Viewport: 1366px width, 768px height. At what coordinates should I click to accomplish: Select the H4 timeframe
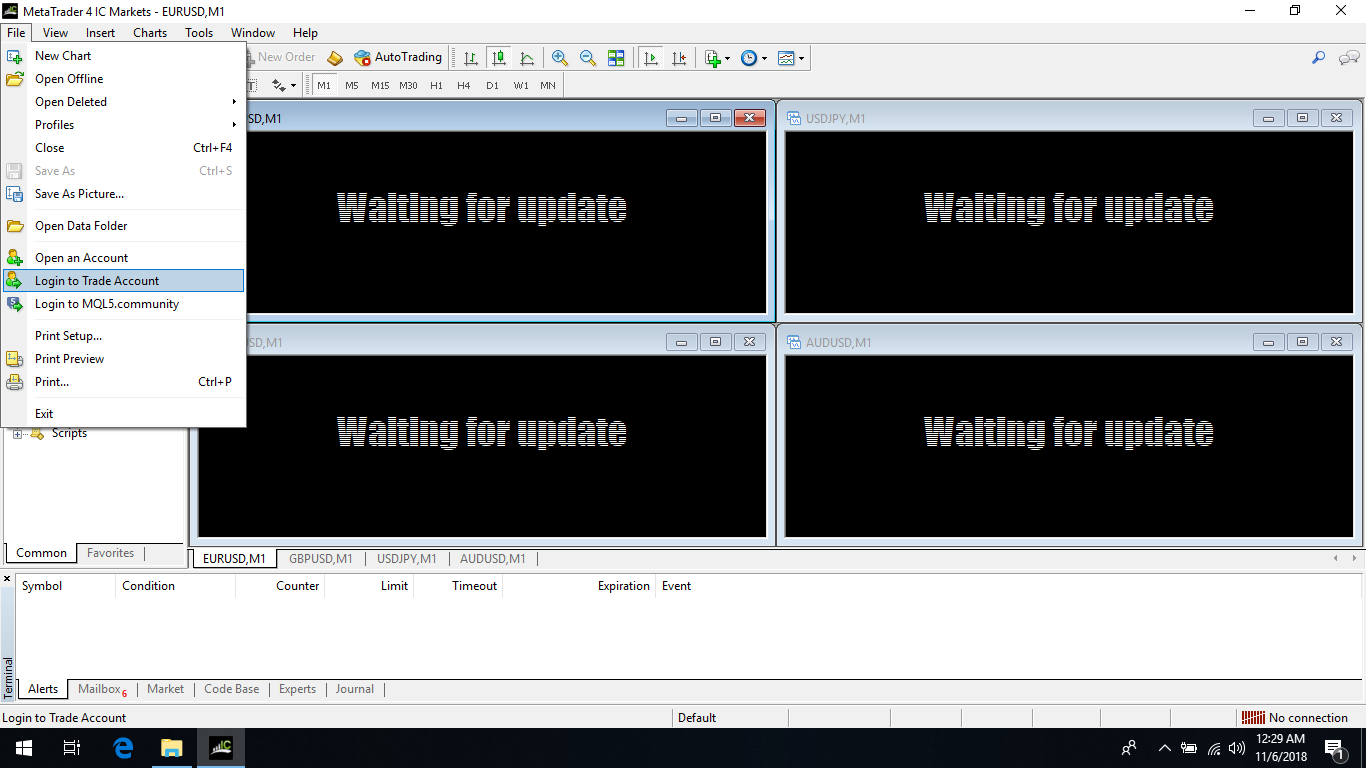pos(464,86)
